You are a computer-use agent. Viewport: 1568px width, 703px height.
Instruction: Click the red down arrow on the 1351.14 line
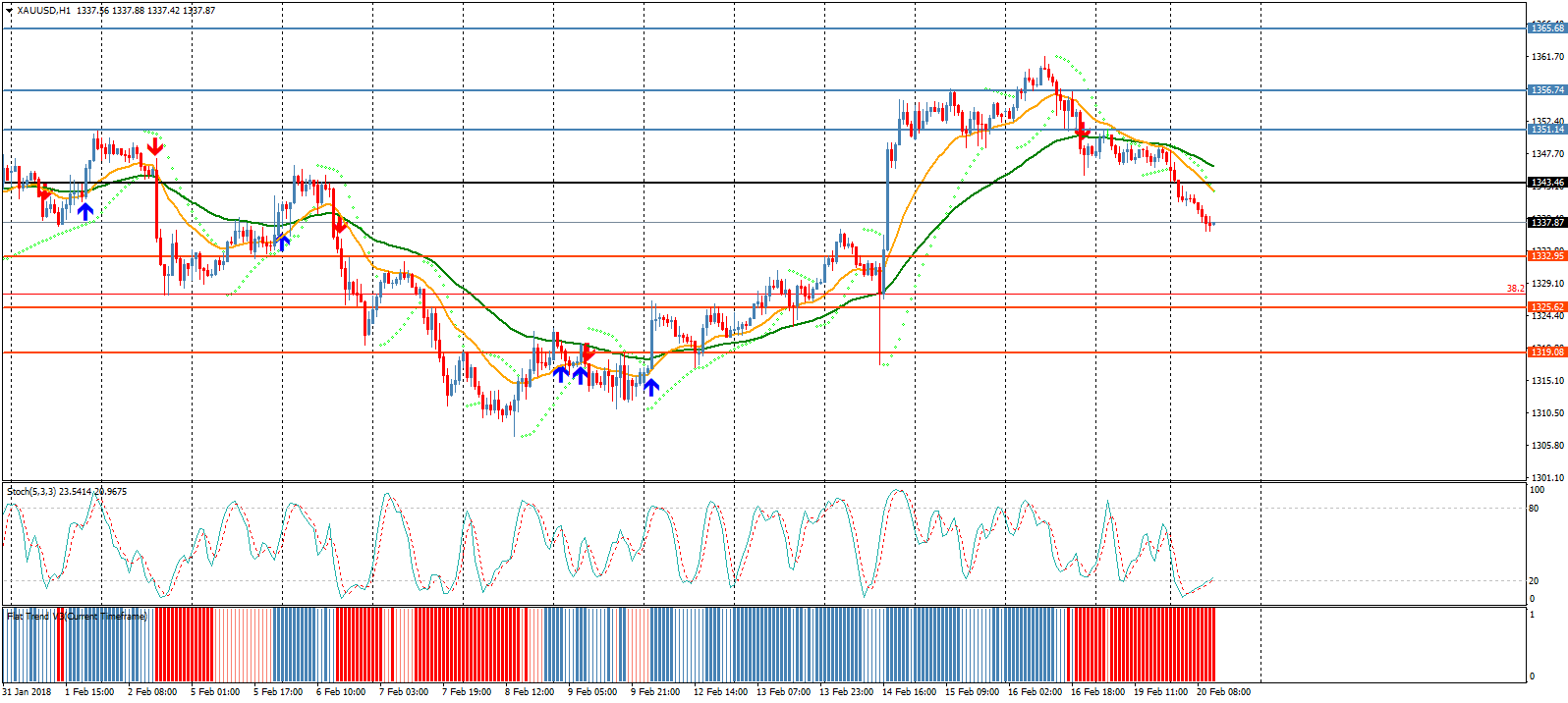(x=1083, y=132)
